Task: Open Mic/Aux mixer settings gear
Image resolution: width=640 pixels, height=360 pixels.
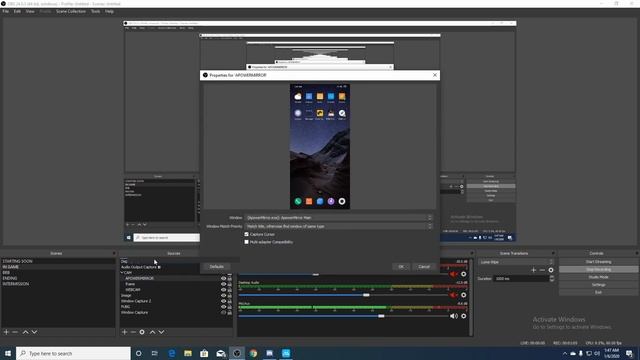Action: [464, 316]
